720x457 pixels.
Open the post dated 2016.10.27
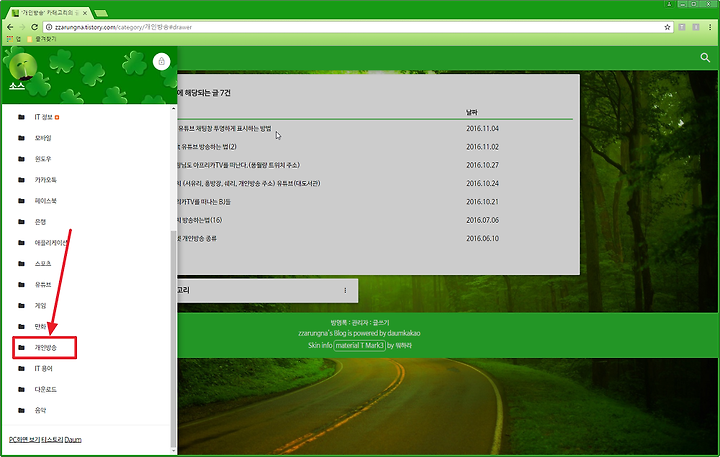click(x=238, y=165)
